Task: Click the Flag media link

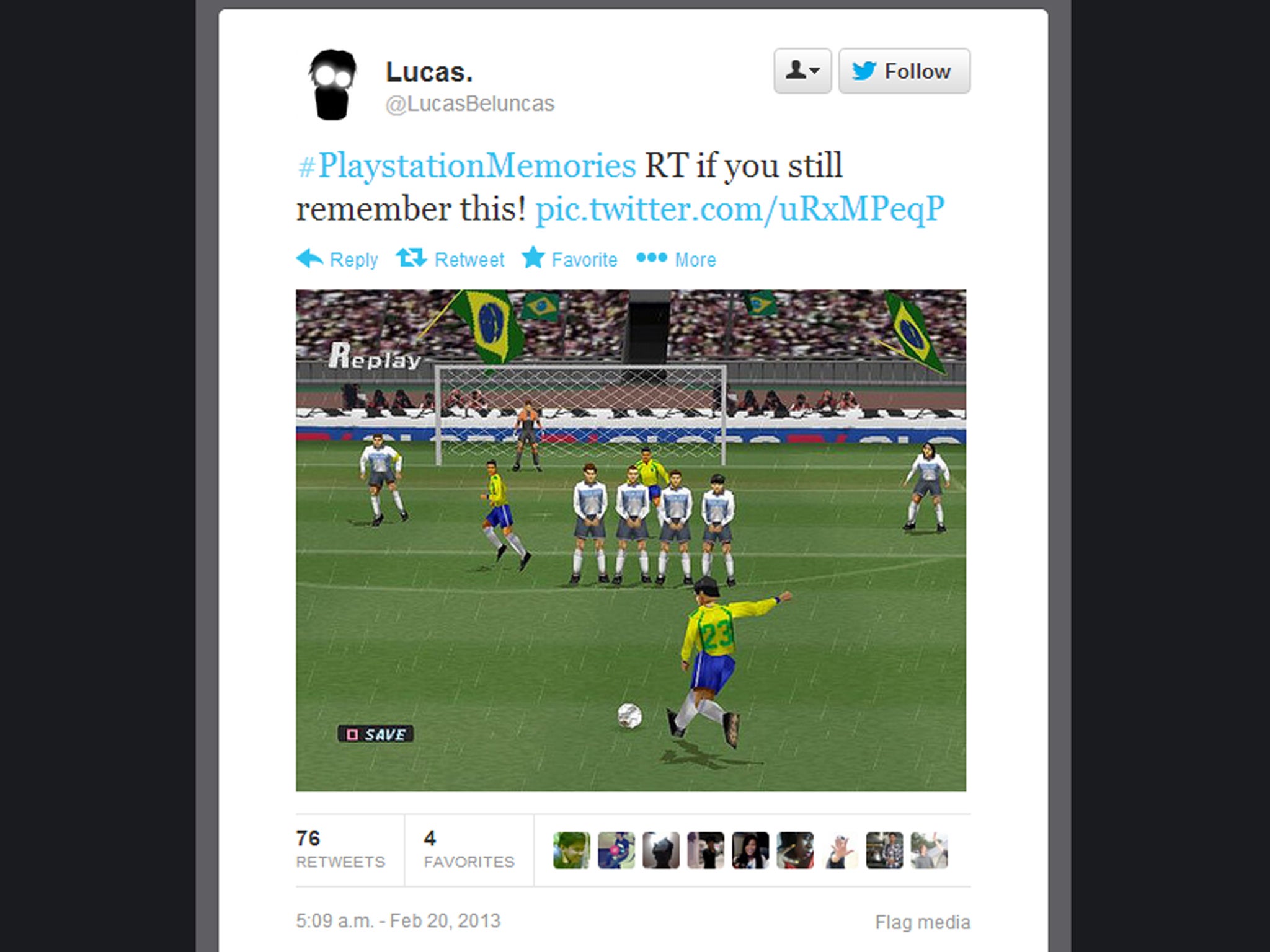Action: 923,922
